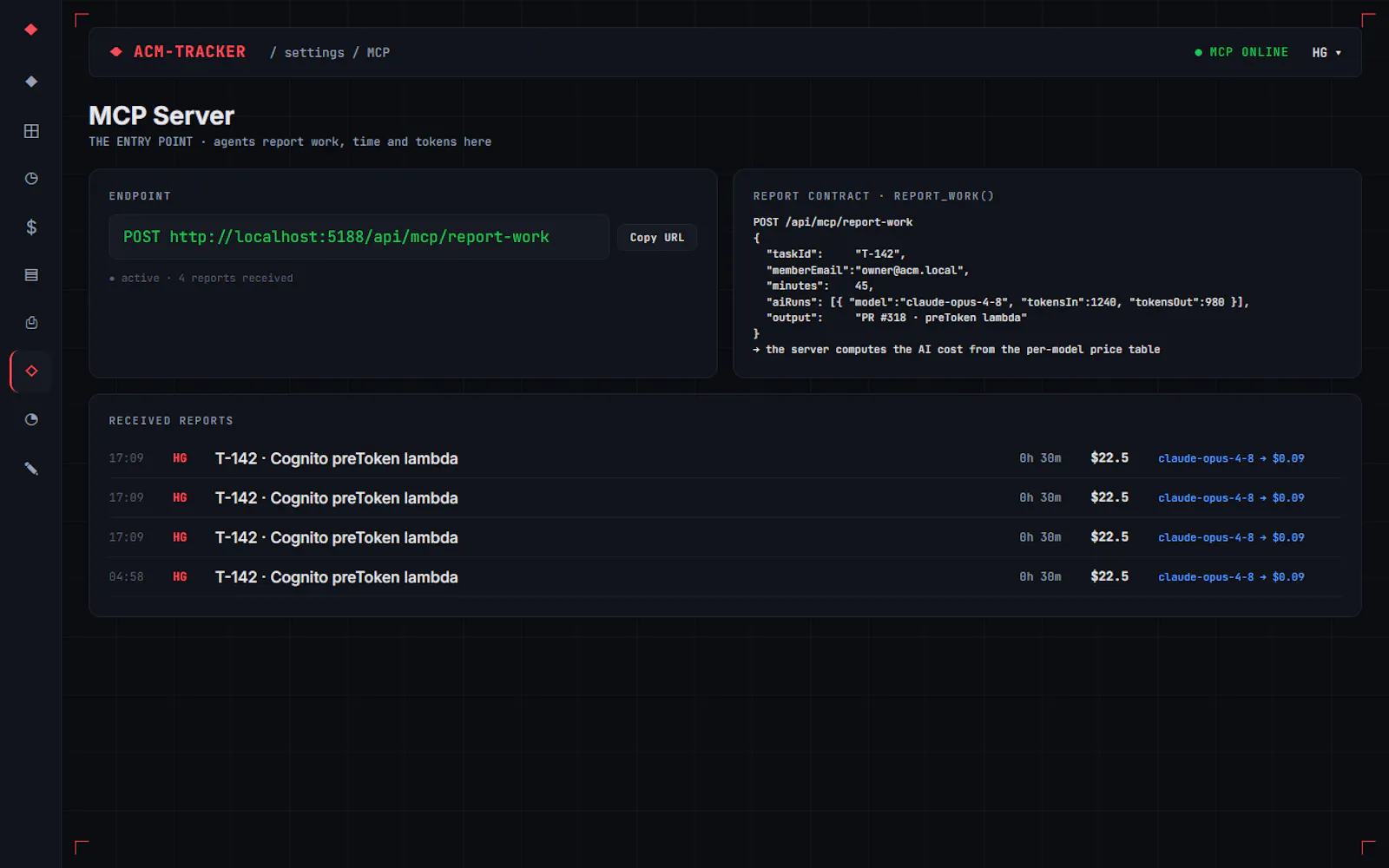This screenshot has height=868, width=1389.
Task: Click the ENDPOINT section label
Action: click(x=140, y=196)
